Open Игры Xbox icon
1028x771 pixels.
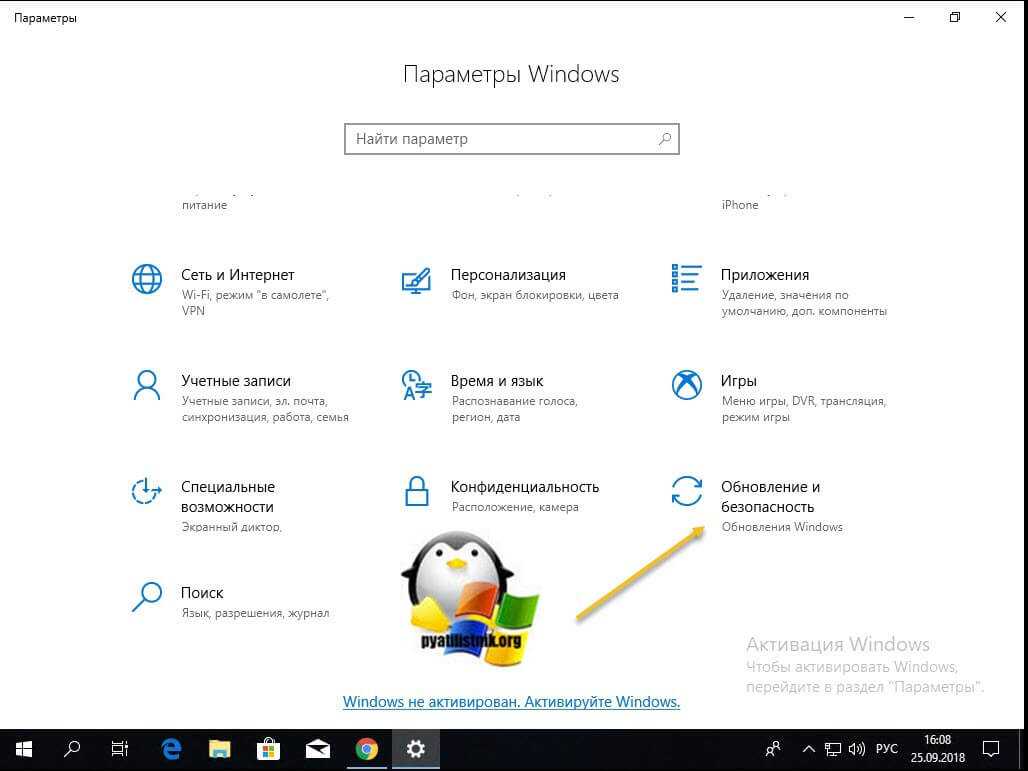[x=687, y=385]
